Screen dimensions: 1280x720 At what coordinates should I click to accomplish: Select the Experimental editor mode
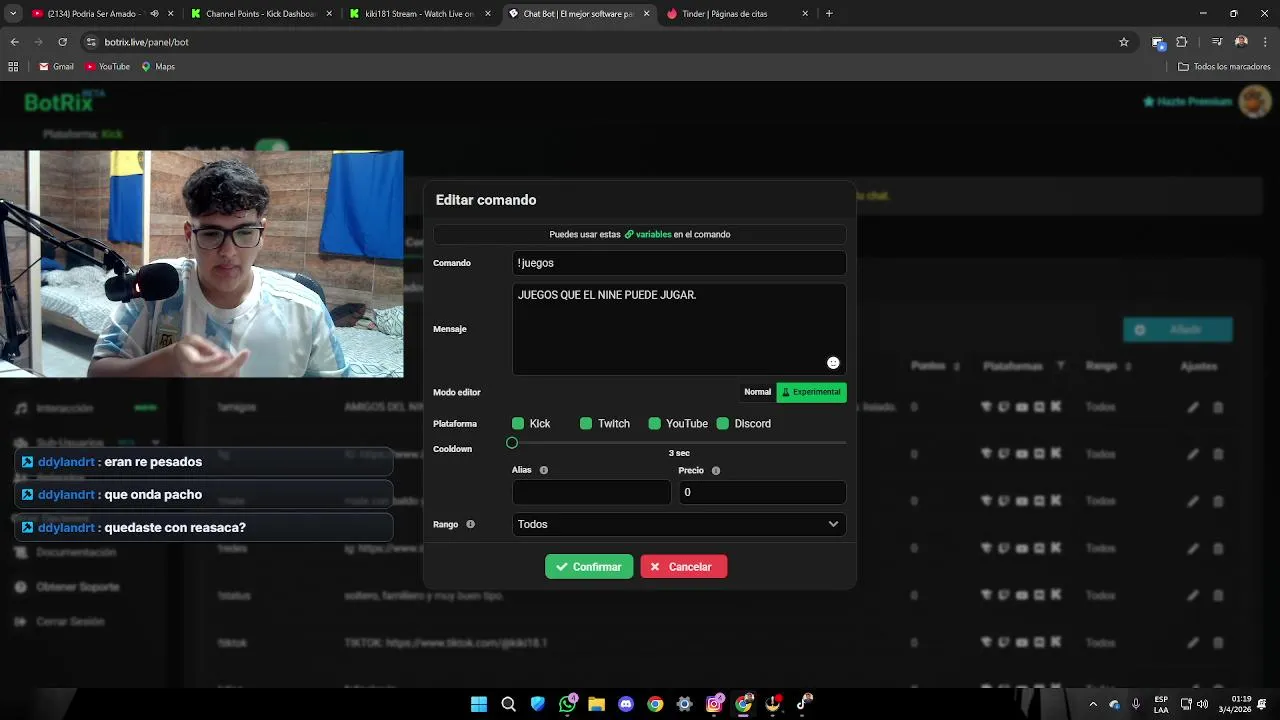[811, 392]
